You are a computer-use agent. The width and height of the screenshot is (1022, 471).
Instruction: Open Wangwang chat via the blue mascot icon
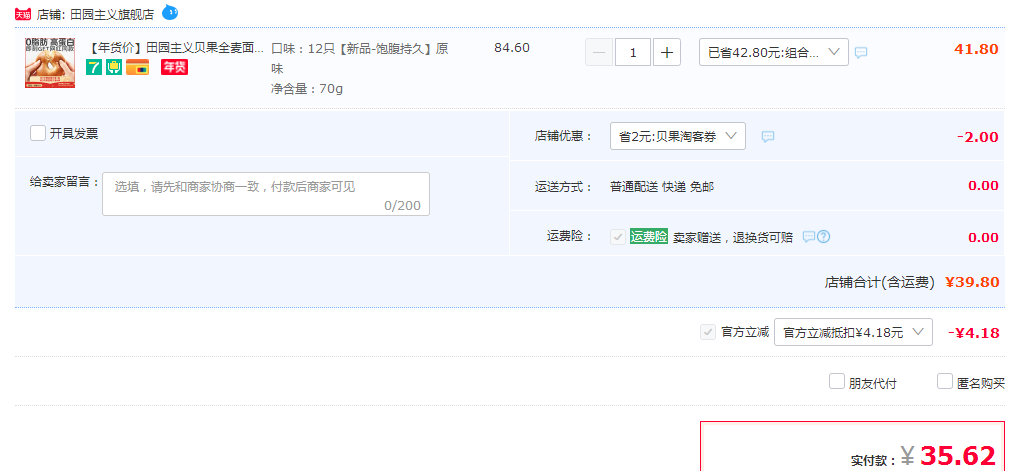170,12
